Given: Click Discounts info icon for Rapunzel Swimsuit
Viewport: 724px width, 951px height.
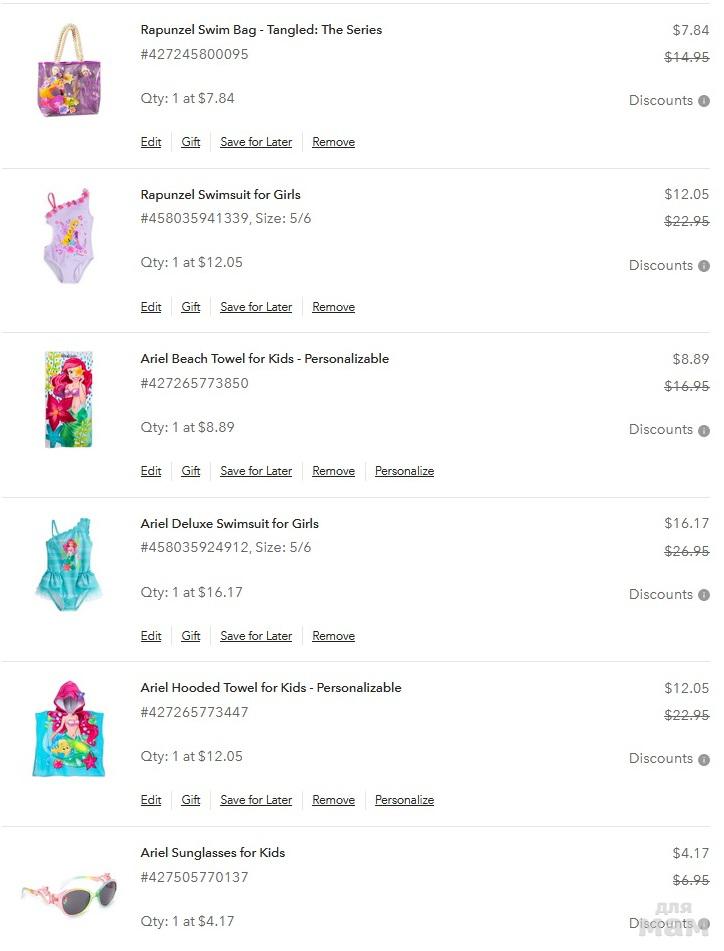Looking at the screenshot, I should pyautogui.click(x=704, y=266).
